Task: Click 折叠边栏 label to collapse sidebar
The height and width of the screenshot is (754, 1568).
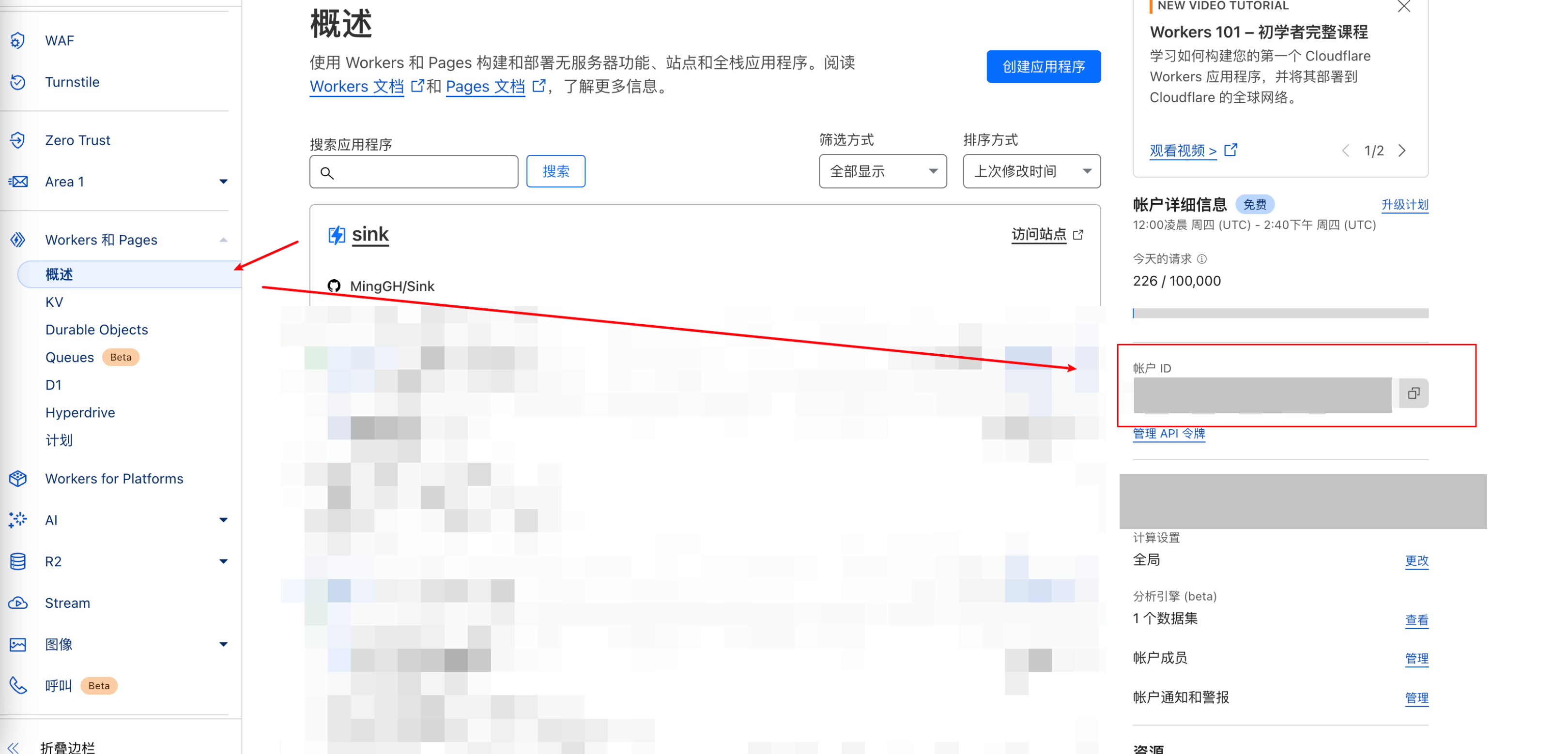Action: (x=68, y=747)
